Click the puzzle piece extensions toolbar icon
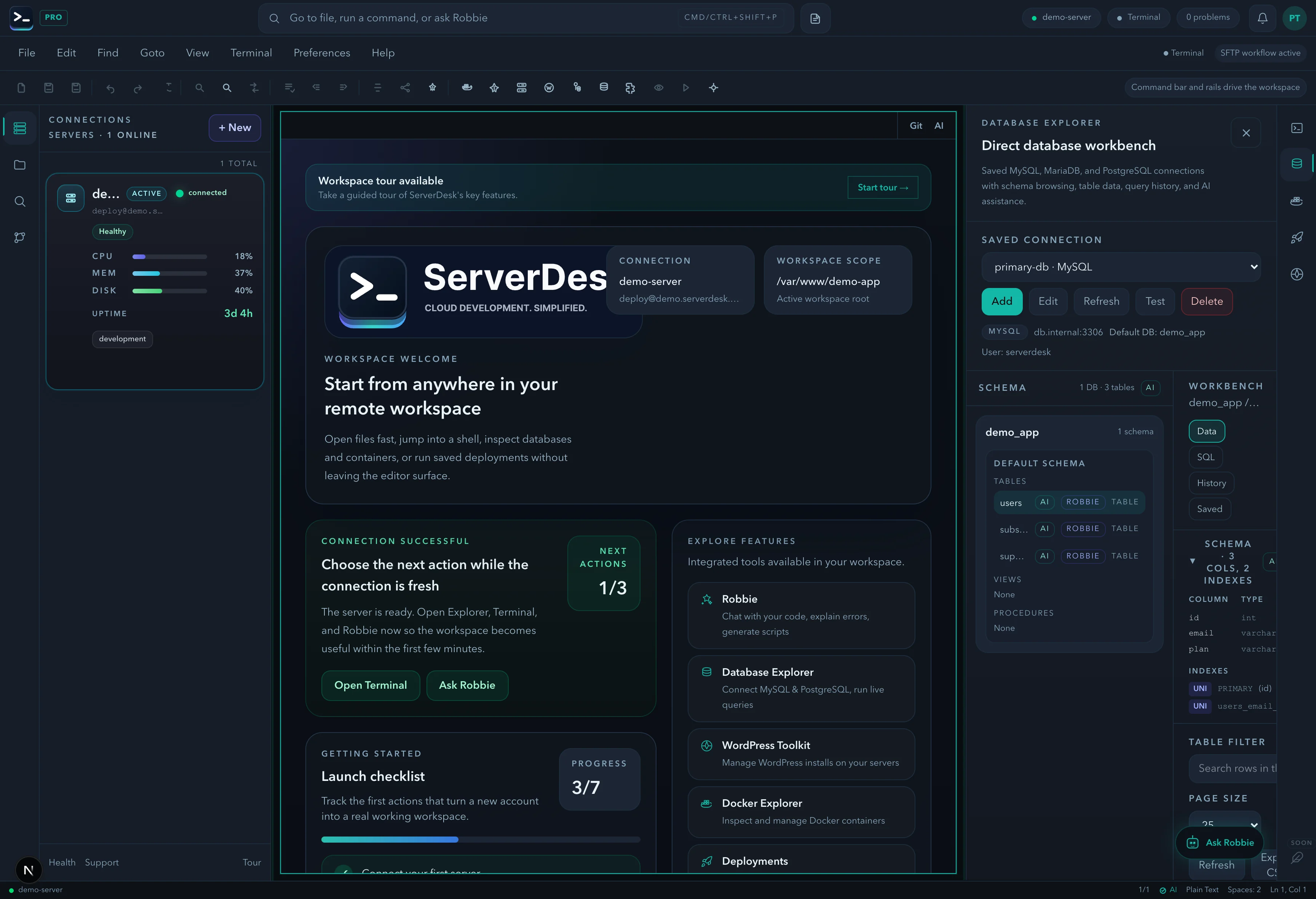The image size is (1316, 899). [x=630, y=88]
